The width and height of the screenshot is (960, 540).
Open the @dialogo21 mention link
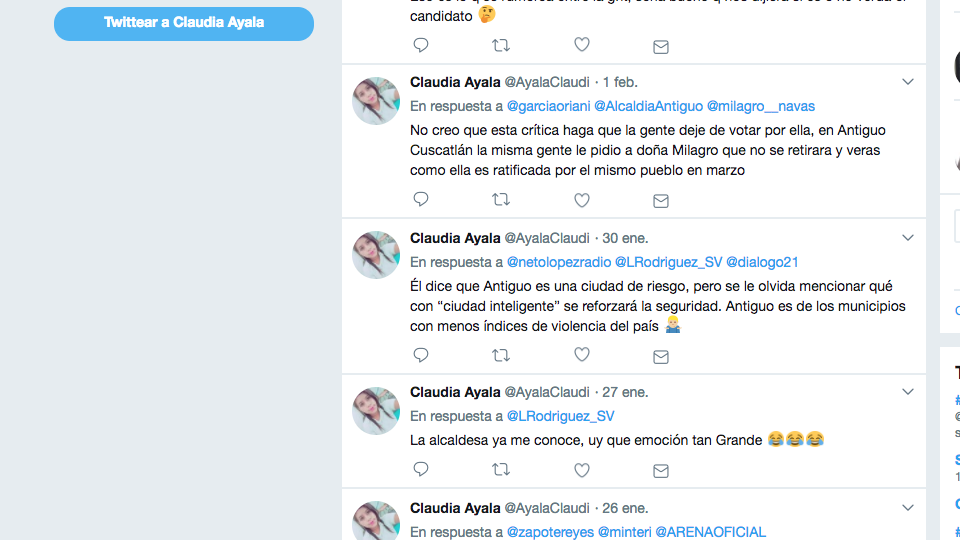[762, 262]
